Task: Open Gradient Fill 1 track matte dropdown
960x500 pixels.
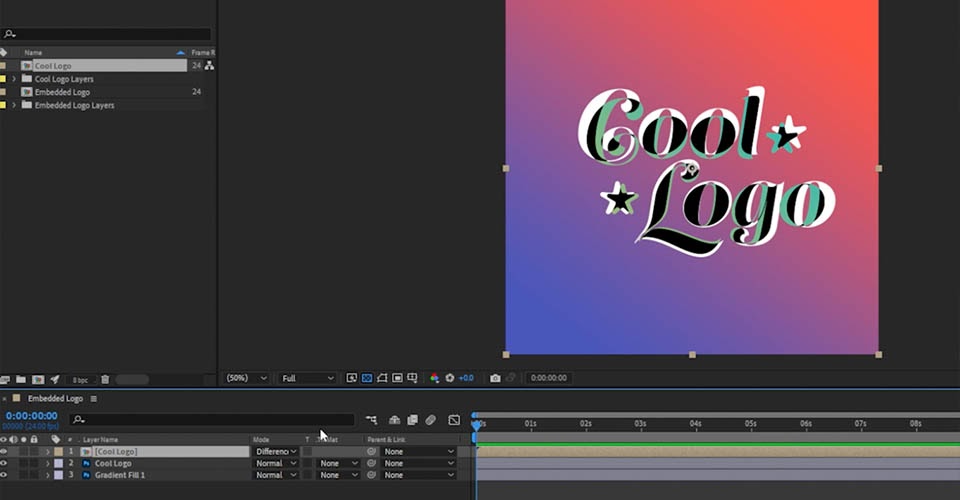Action: tap(339, 475)
